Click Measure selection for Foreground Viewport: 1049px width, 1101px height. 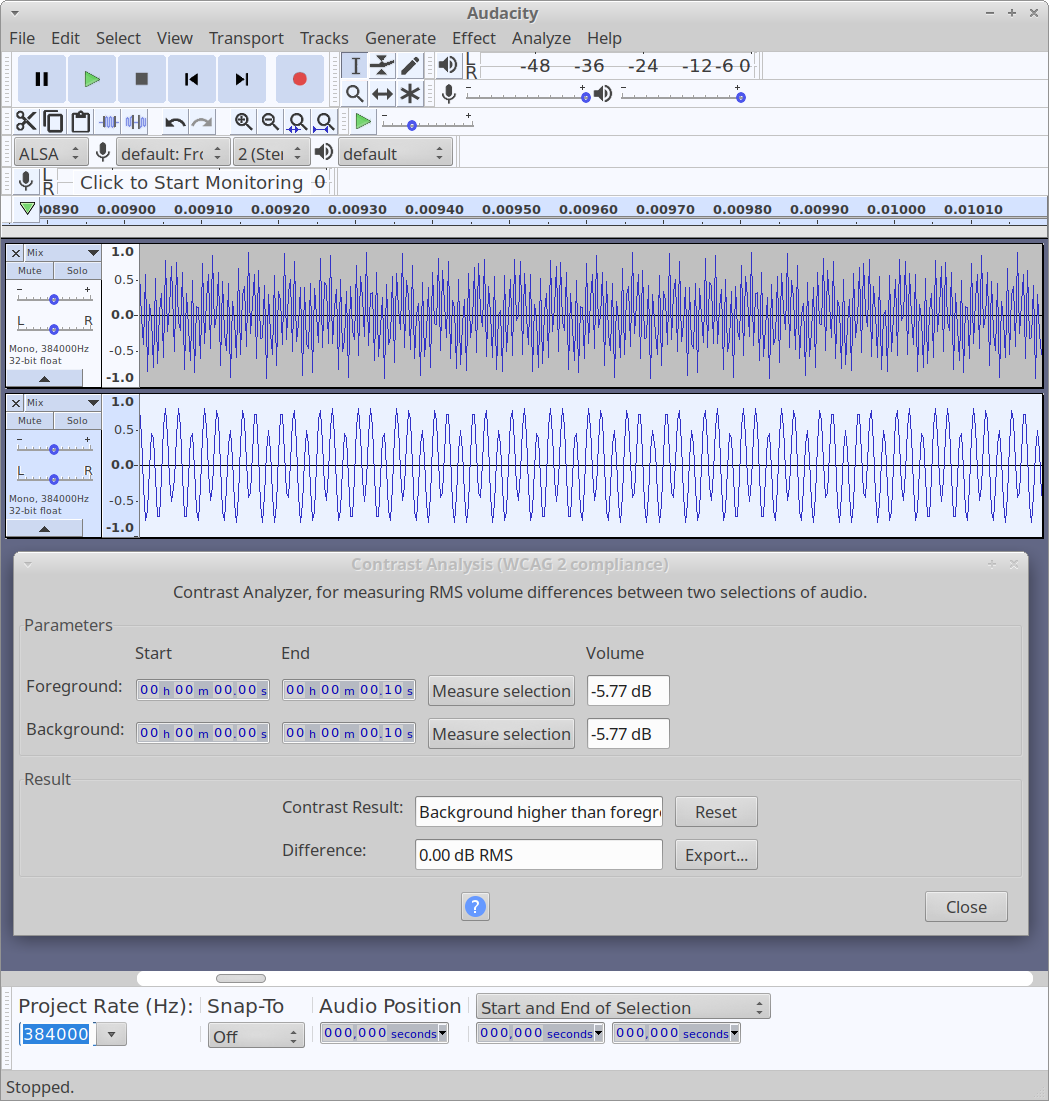501,691
